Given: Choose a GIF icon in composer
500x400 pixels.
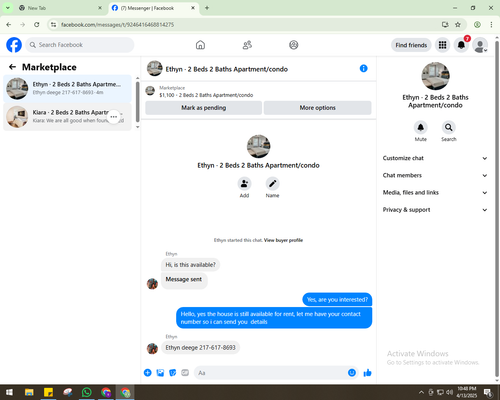Looking at the screenshot, I should pyautogui.click(x=185, y=373).
